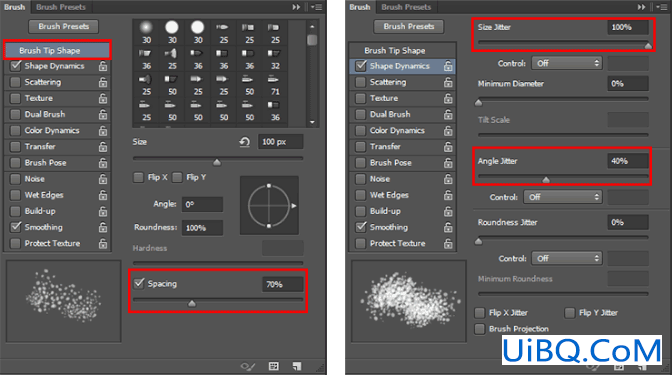Open Brush Tip Shape section in right panel

tap(402, 51)
